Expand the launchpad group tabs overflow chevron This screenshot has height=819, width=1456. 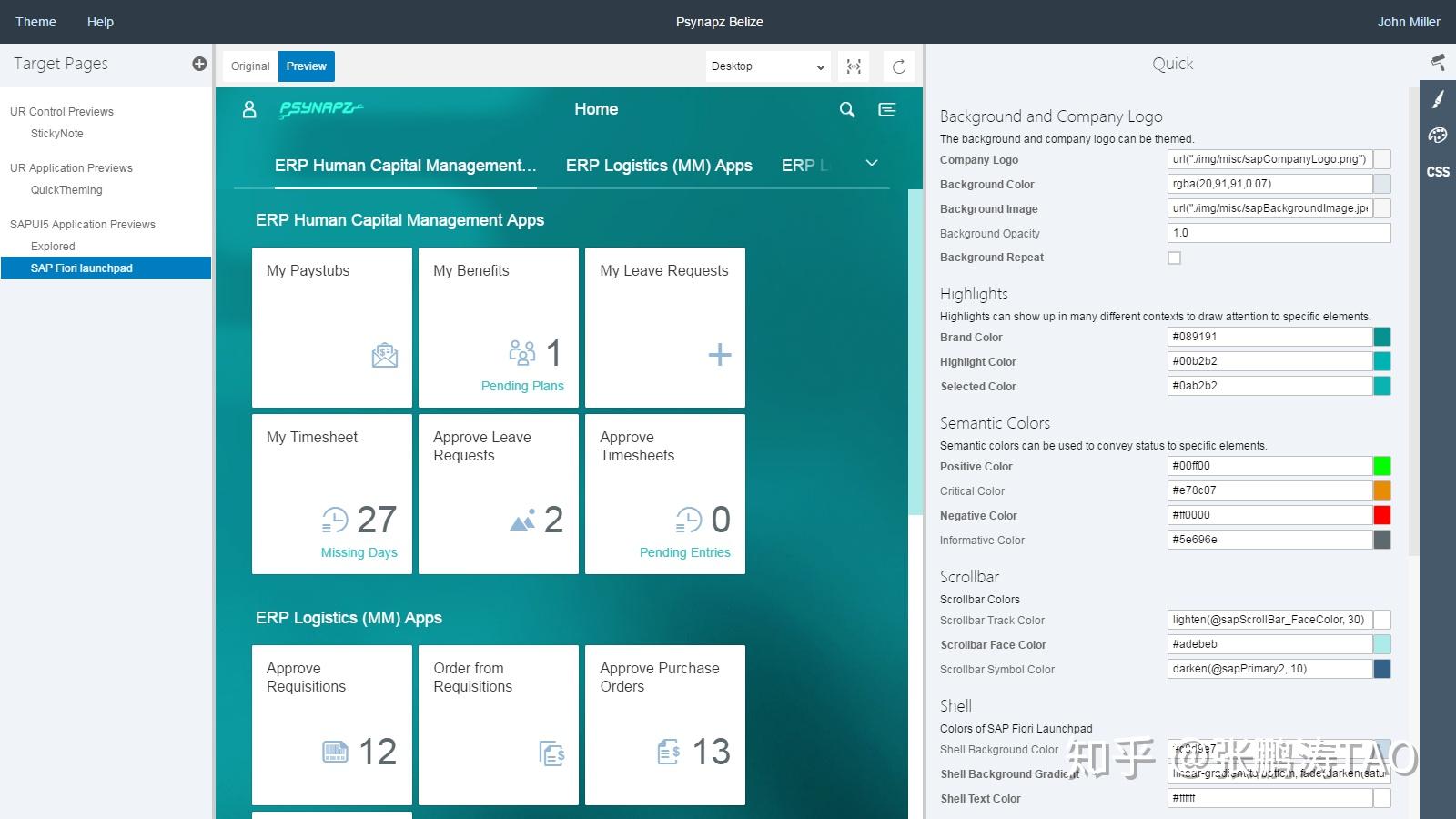click(x=872, y=164)
